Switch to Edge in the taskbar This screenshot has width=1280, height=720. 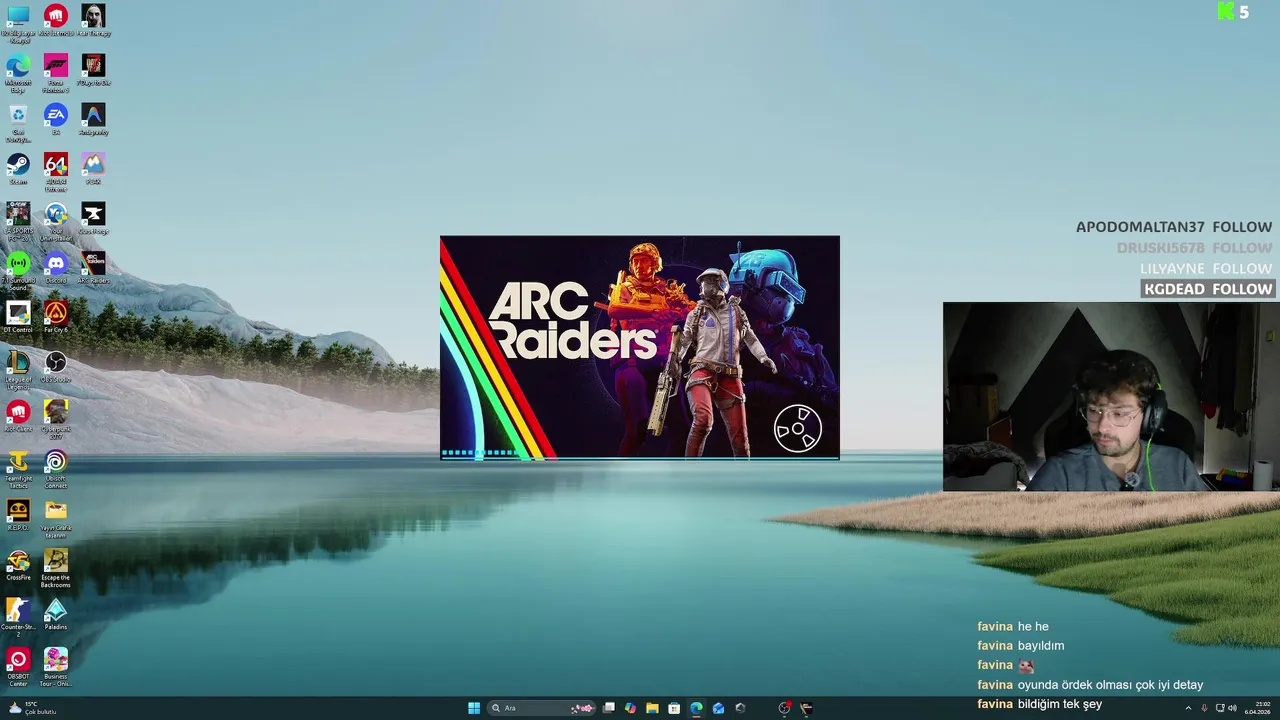point(696,708)
